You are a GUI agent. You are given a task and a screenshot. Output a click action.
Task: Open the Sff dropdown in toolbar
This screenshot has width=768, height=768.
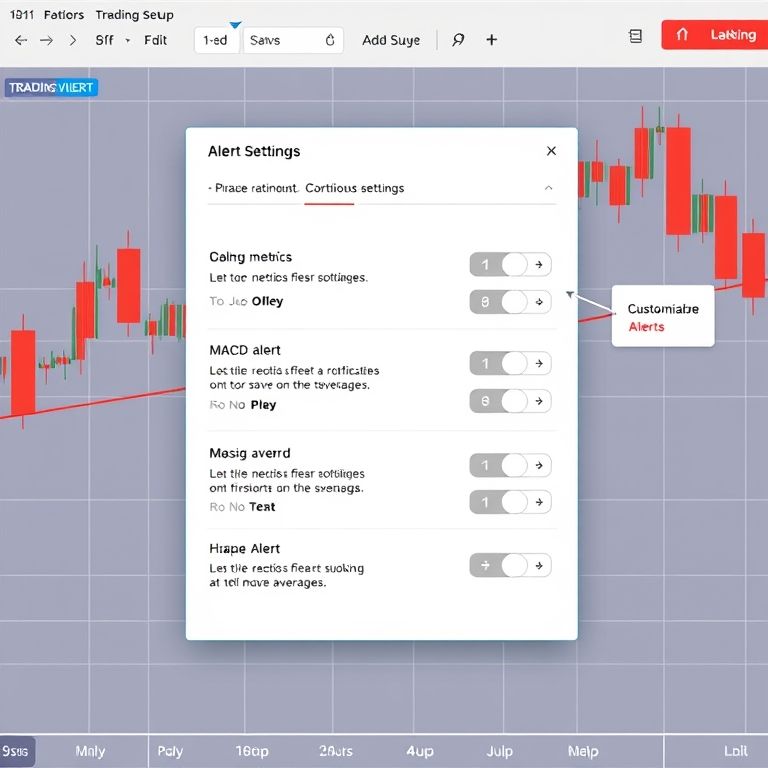click(112, 41)
